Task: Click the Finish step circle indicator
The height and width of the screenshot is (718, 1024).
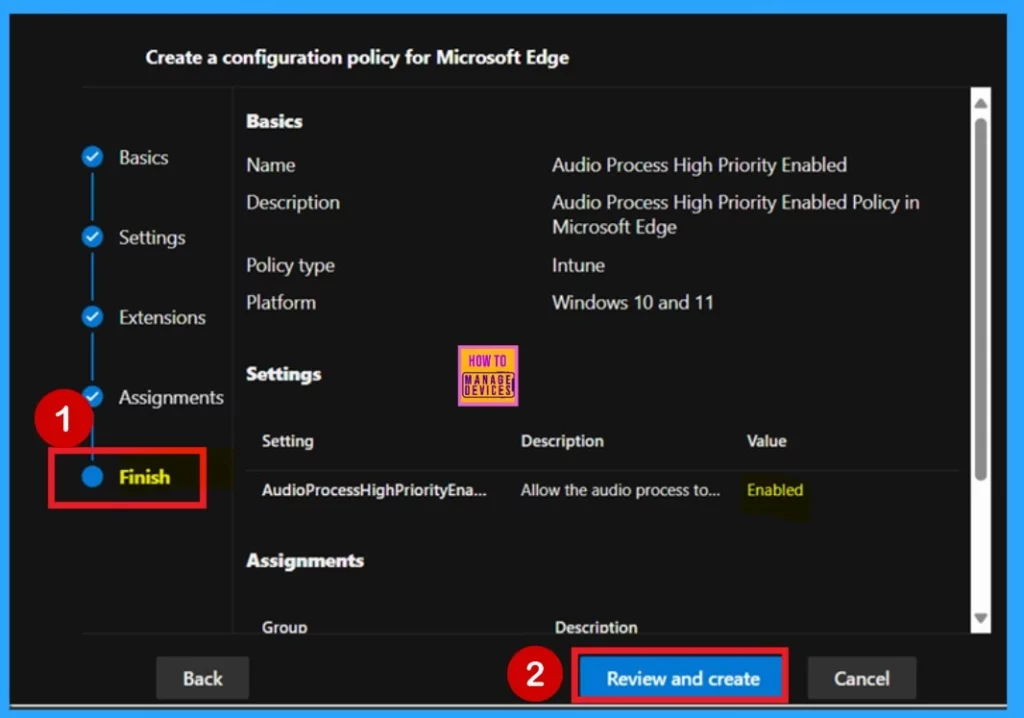Action: click(92, 477)
